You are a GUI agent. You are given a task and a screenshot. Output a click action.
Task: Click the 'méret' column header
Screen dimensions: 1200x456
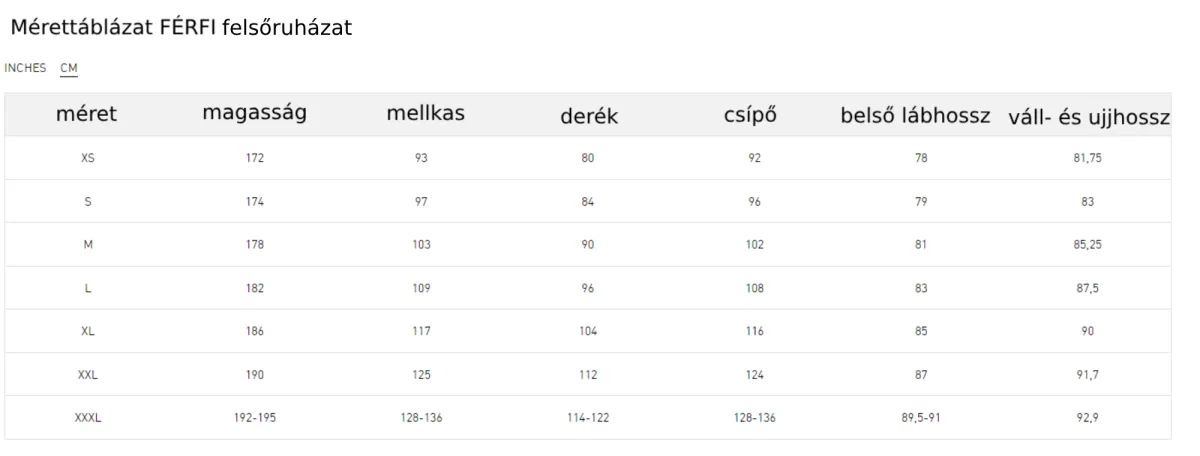click(86, 115)
